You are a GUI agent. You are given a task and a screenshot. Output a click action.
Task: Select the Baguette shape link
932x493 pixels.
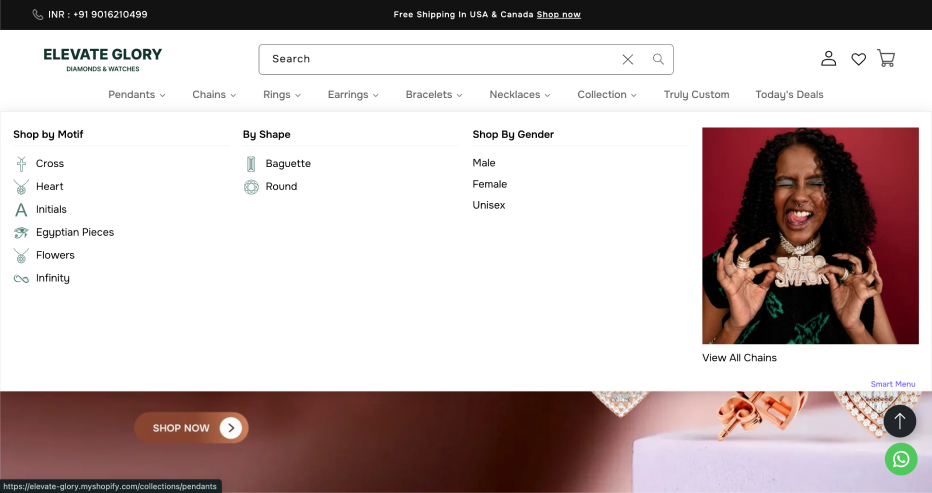click(x=288, y=164)
